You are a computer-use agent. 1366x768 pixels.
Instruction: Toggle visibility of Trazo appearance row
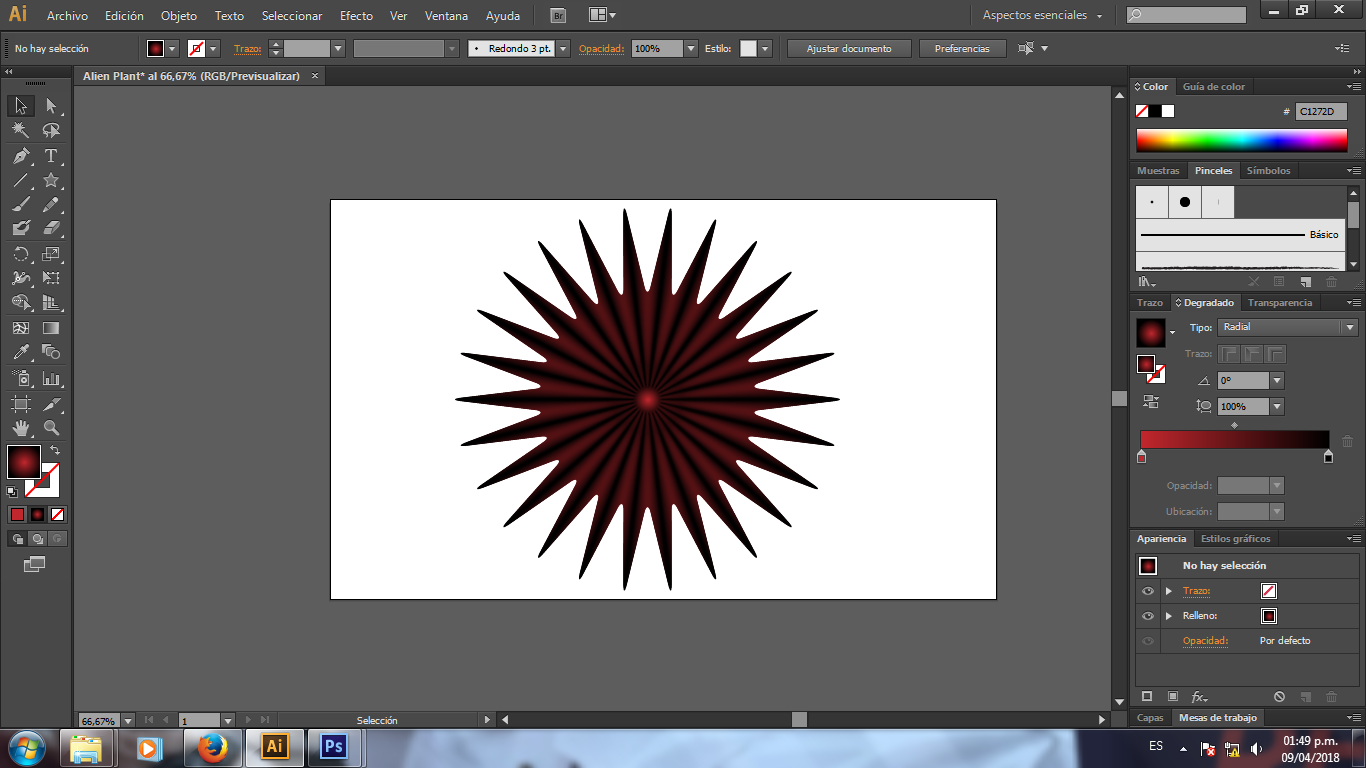[1148, 591]
